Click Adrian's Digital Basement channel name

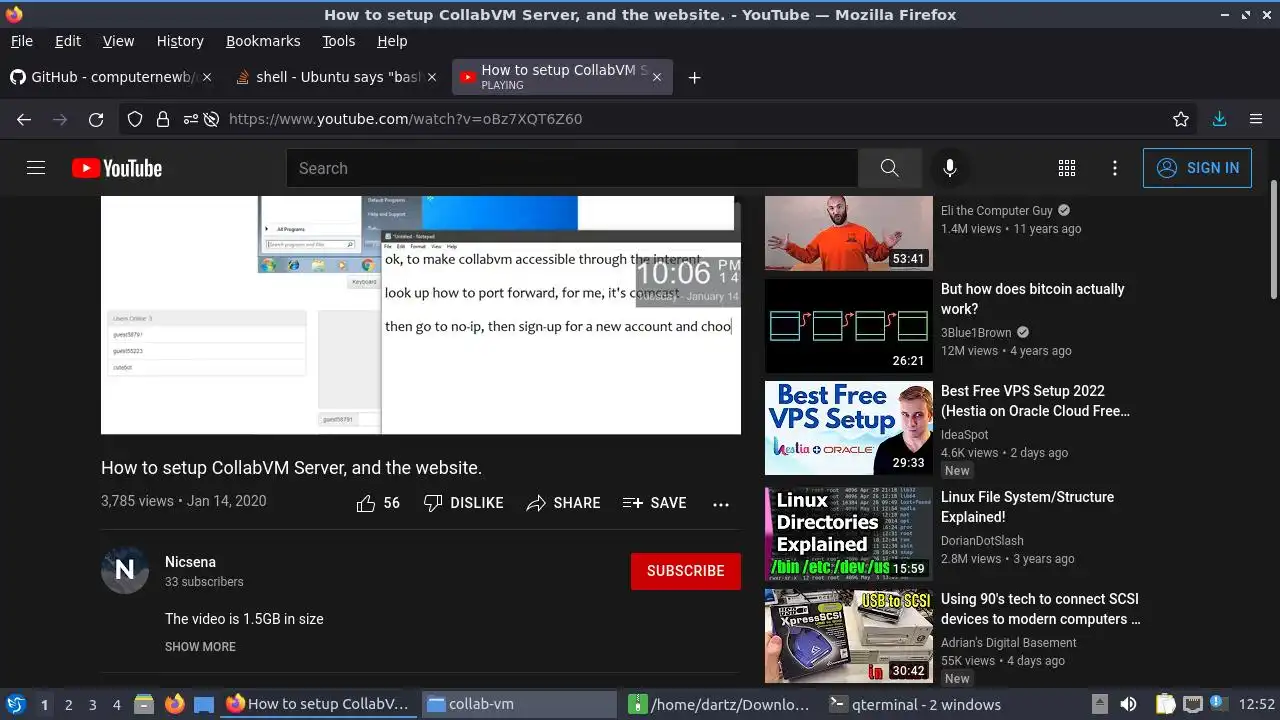1008,643
